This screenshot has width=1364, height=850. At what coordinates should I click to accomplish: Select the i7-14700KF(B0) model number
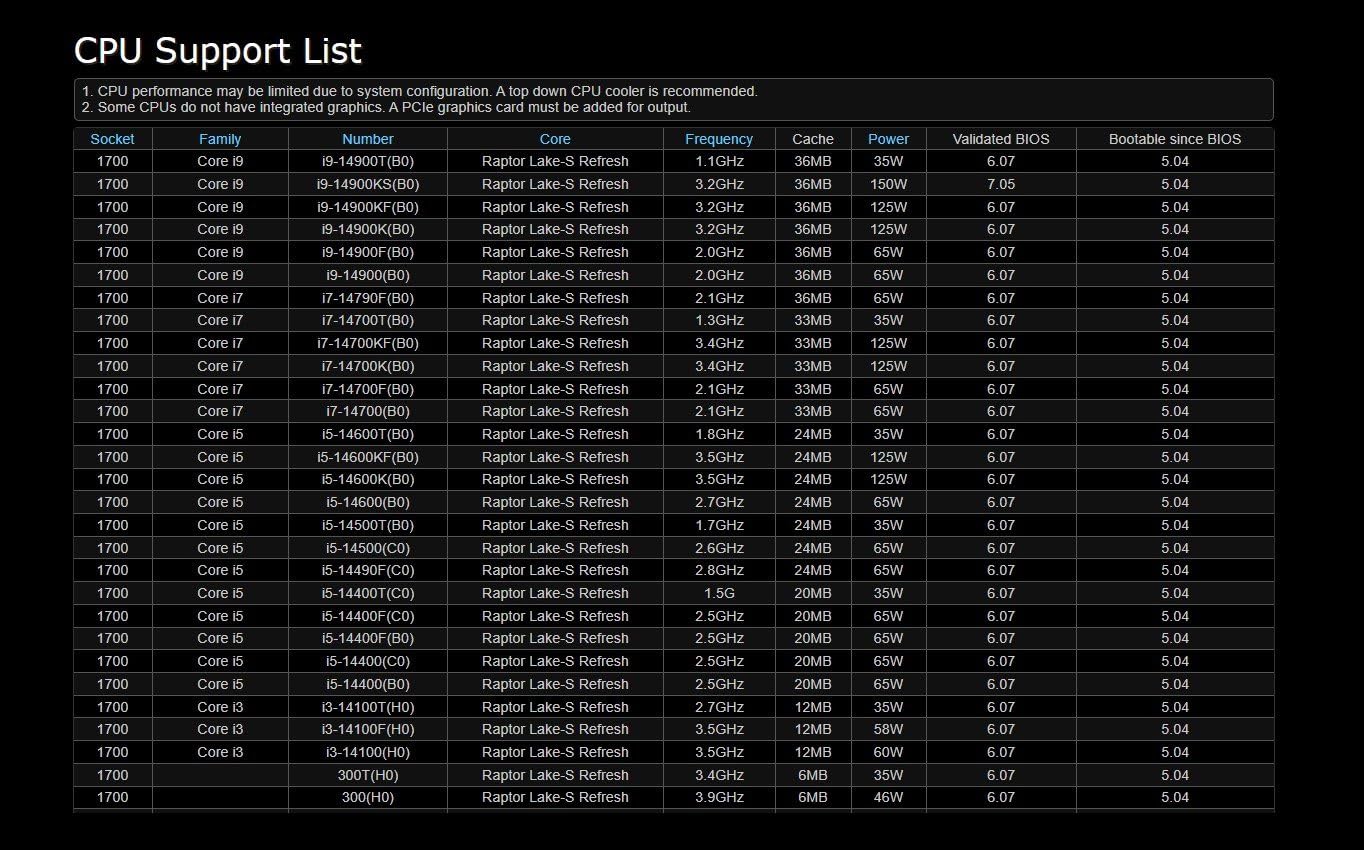(368, 343)
